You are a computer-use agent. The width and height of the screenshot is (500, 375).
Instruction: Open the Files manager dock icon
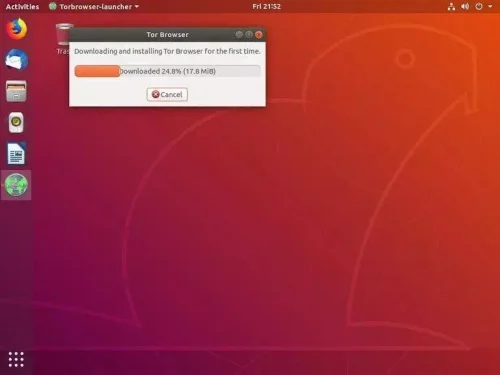pos(16,91)
